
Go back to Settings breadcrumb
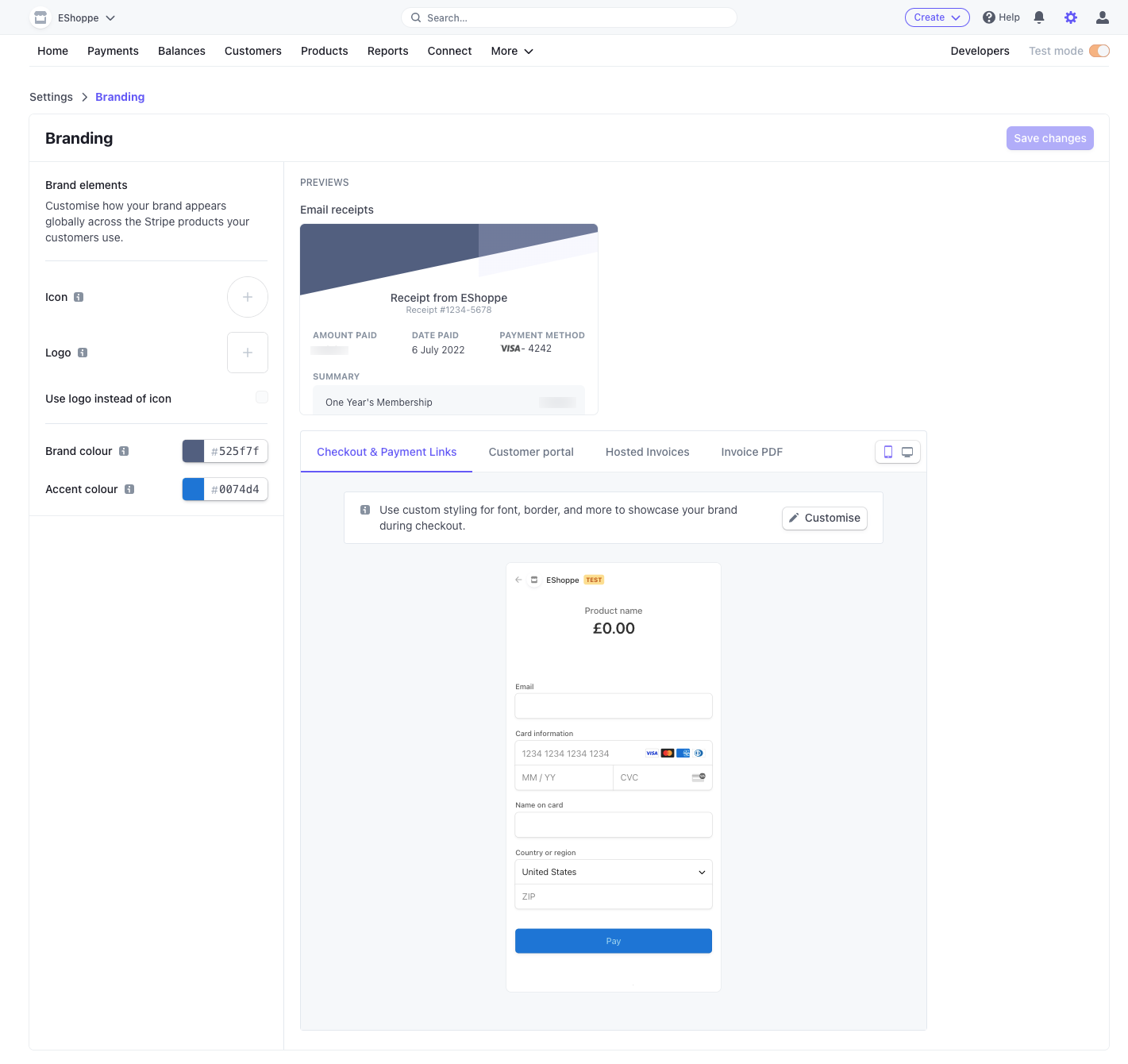(51, 97)
